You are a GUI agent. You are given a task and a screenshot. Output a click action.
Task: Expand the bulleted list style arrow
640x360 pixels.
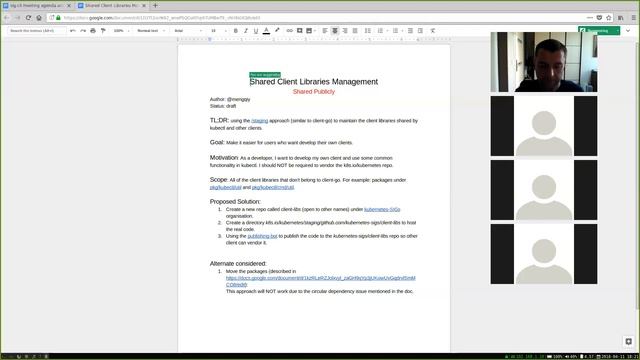[402, 31]
